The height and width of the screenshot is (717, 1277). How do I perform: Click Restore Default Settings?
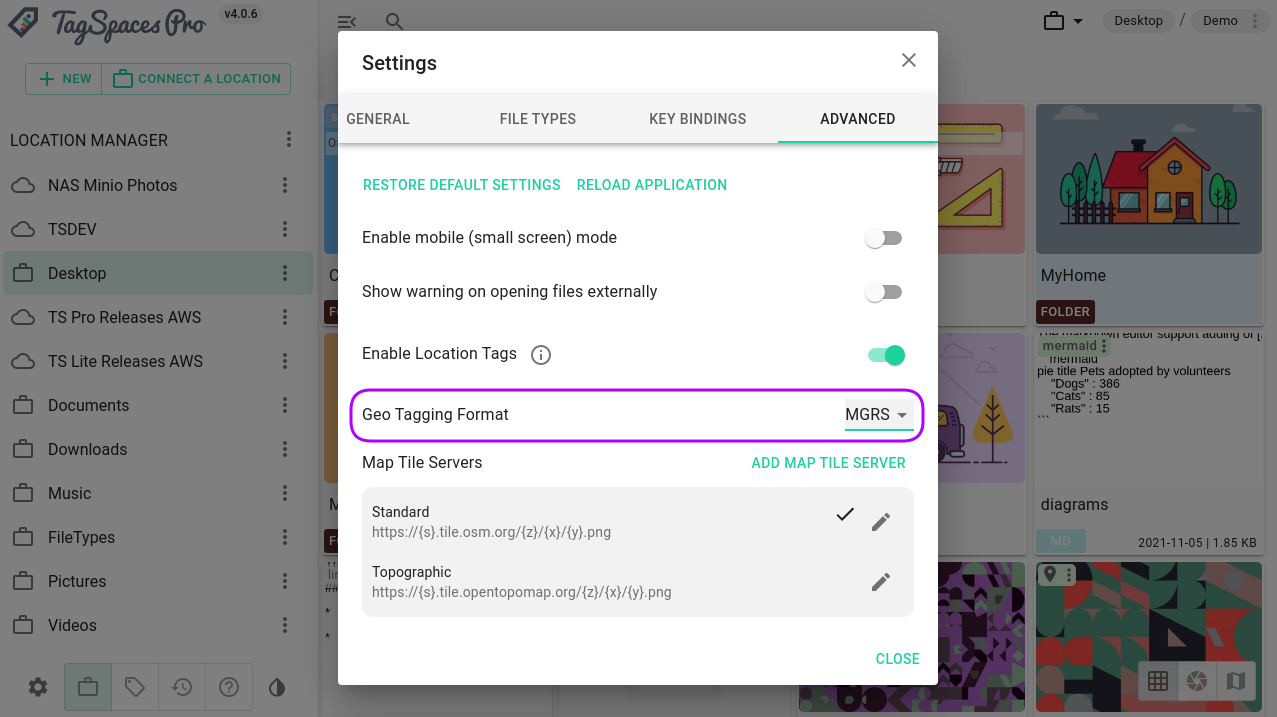point(461,184)
